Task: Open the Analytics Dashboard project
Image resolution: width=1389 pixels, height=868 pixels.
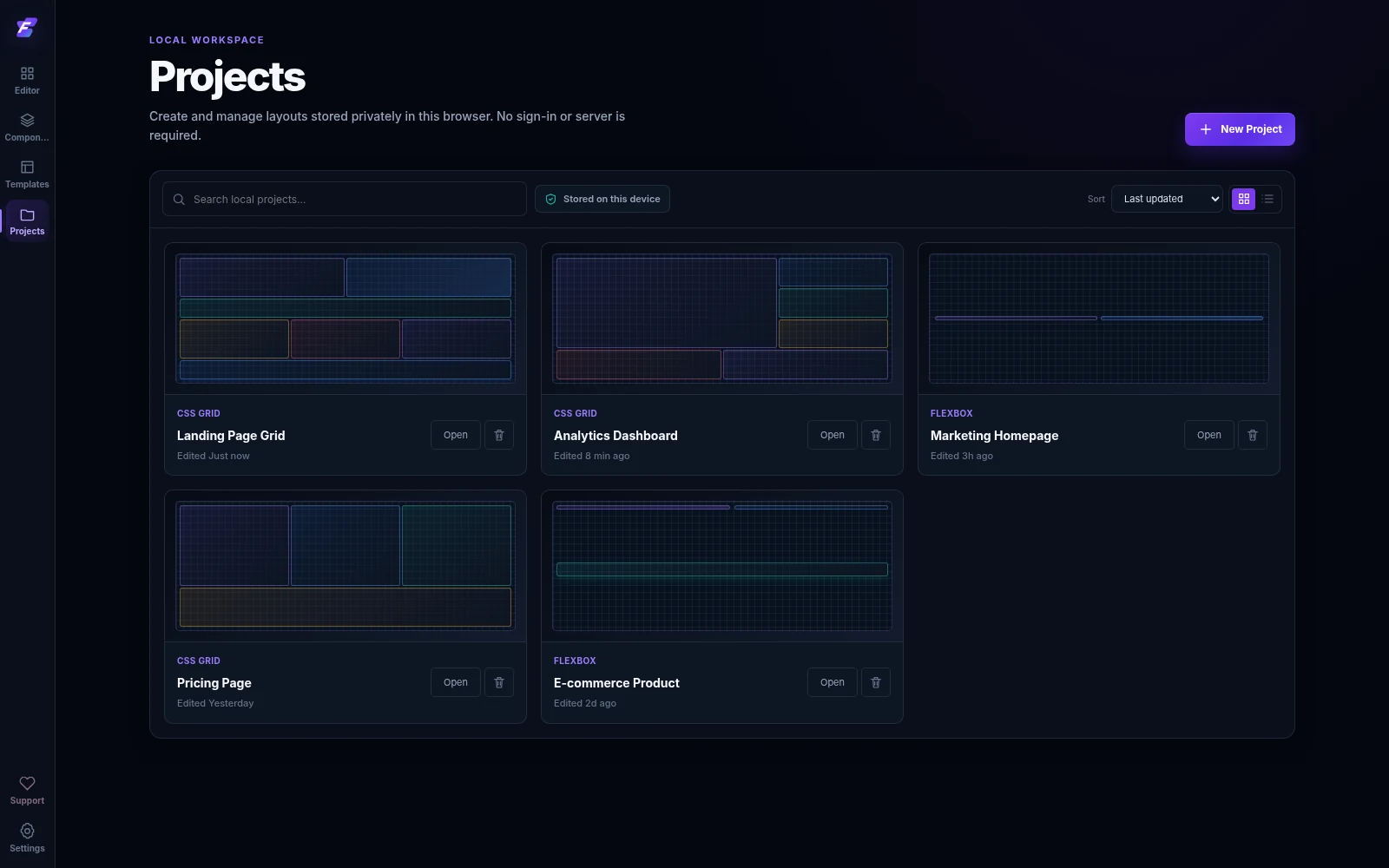Action: (833, 435)
